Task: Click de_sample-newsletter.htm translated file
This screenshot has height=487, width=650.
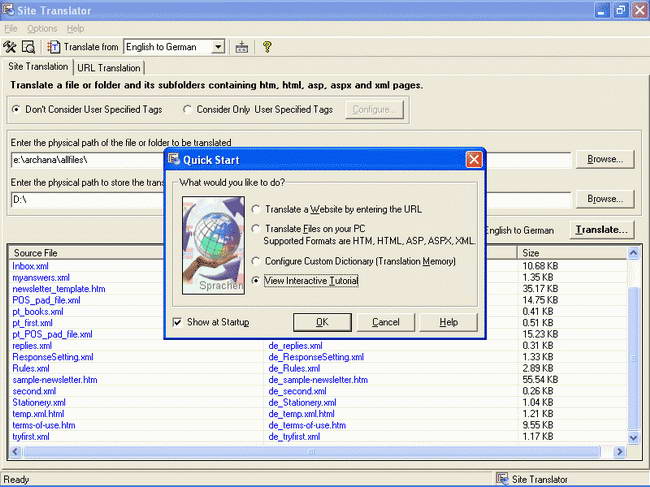Action: coord(318,380)
